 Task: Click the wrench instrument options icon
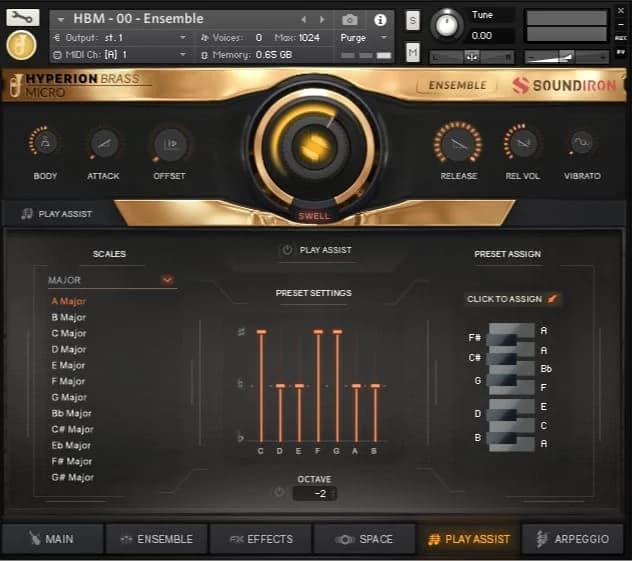coord(22,17)
